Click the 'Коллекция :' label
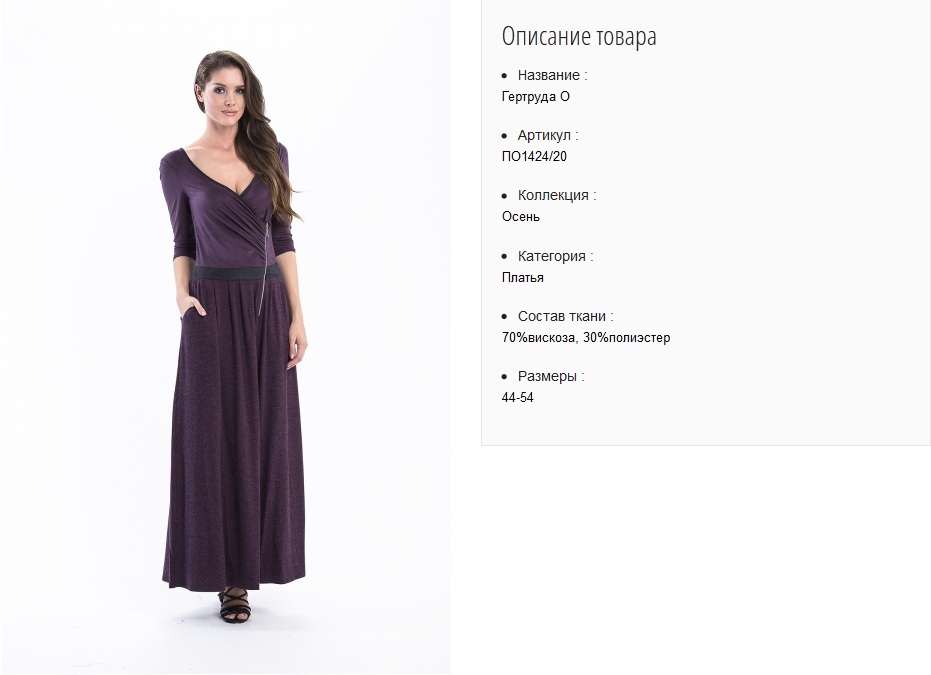The height and width of the screenshot is (675, 931). click(x=557, y=195)
